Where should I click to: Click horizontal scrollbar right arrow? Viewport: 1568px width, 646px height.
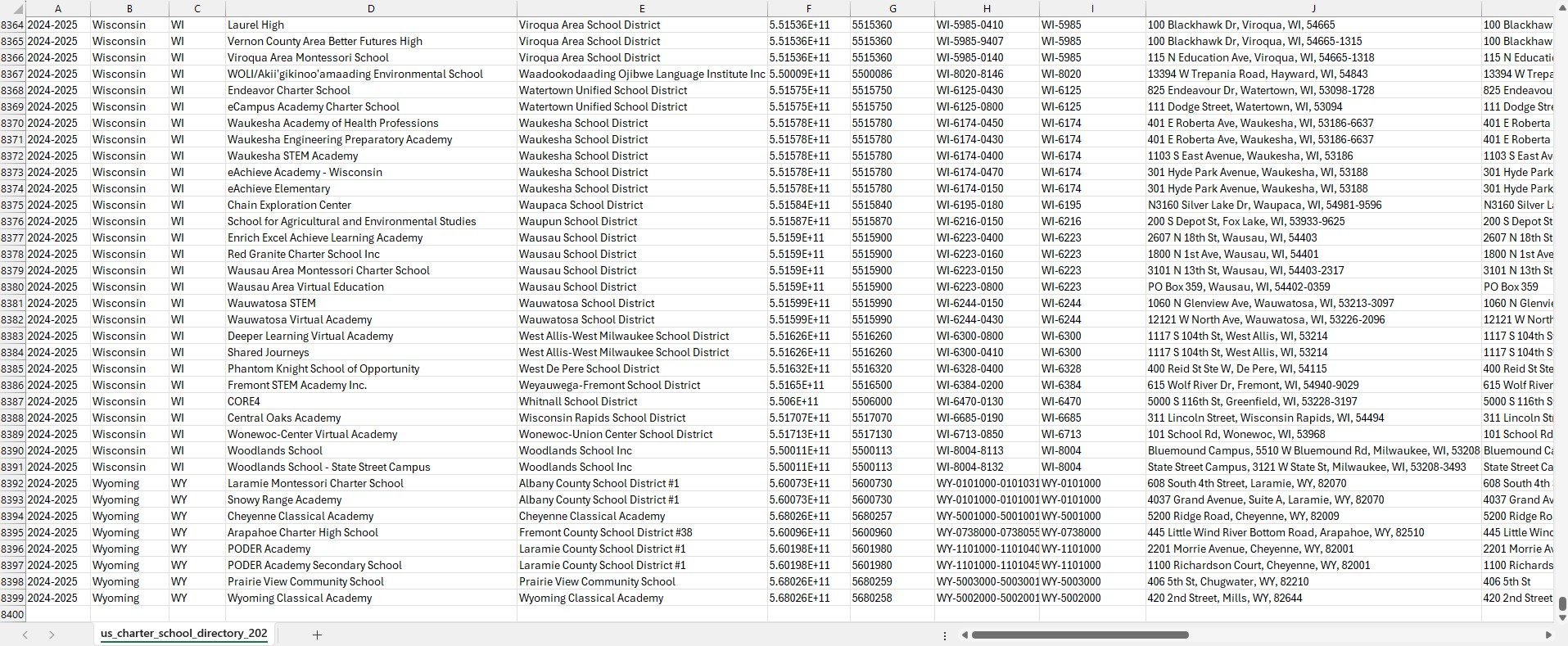pyautogui.click(x=1548, y=635)
